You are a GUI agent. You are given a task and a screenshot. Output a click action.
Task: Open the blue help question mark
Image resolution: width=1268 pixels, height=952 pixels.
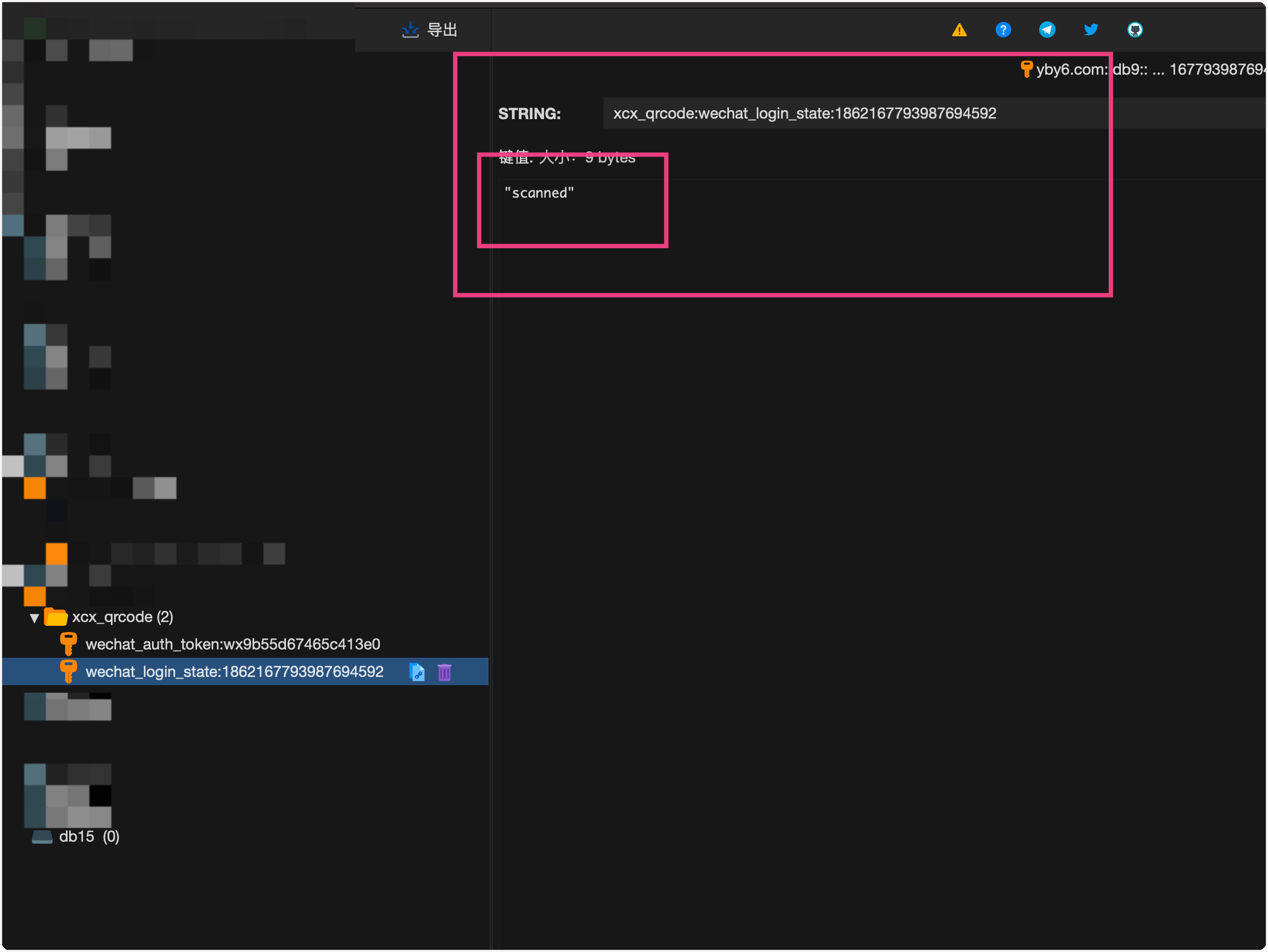coord(1002,30)
